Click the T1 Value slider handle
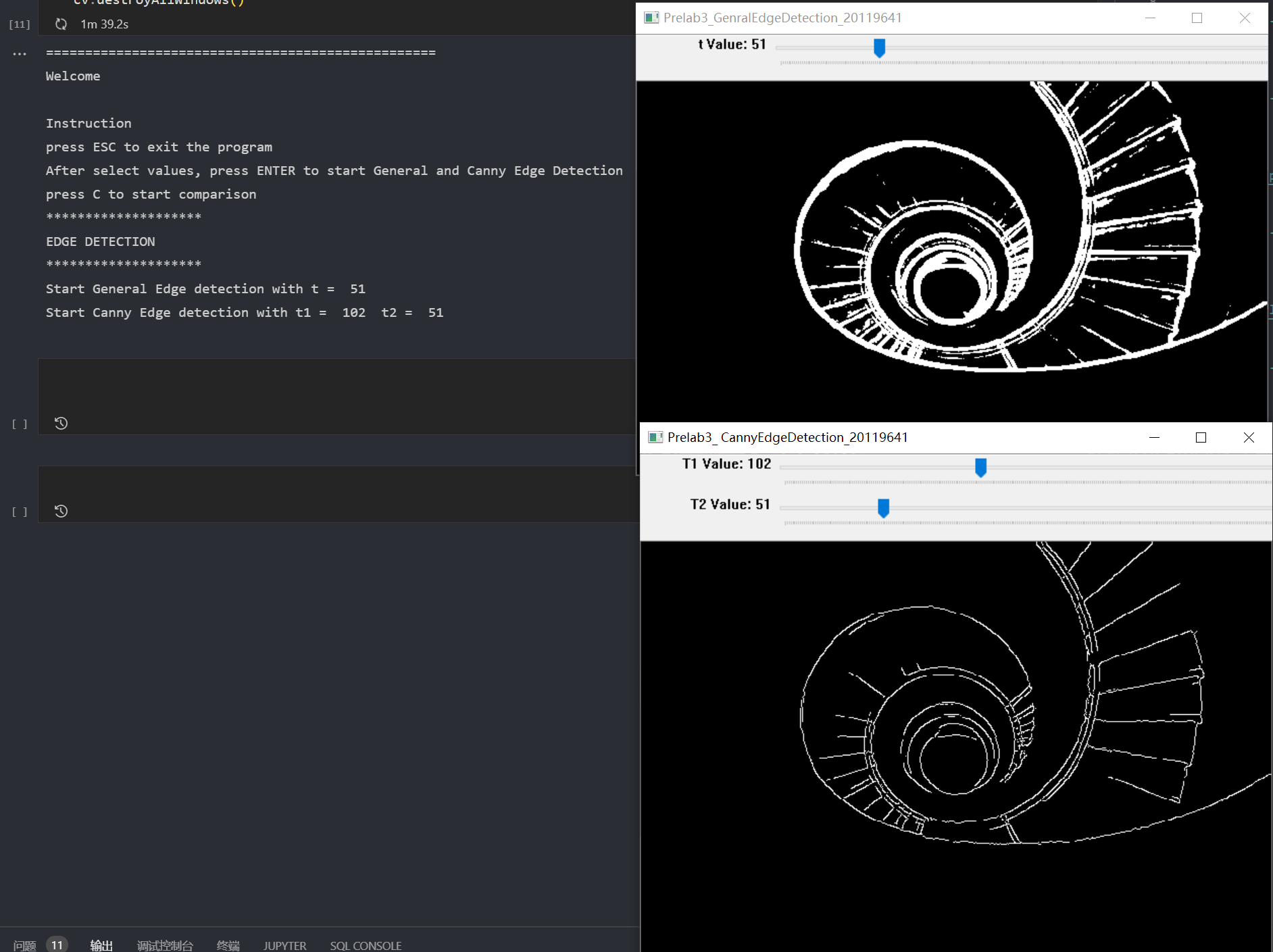The height and width of the screenshot is (952, 1273). [980, 468]
